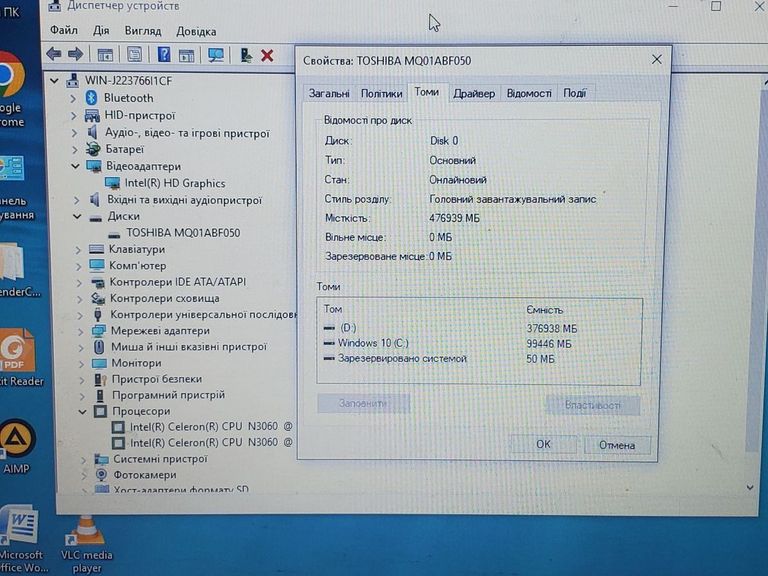
Task: Expand the Bluetooth category
Action: [73, 98]
